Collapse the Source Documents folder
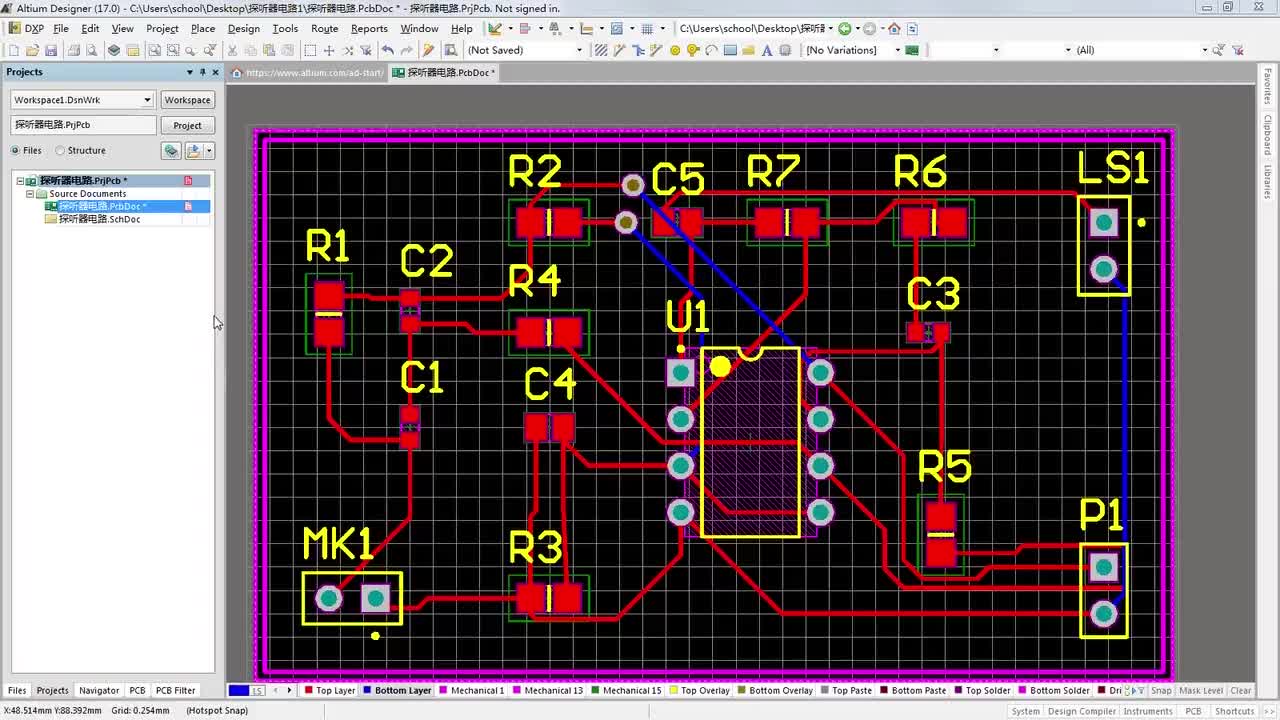The width and height of the screenshot is (1280, 720). [30, 194]
